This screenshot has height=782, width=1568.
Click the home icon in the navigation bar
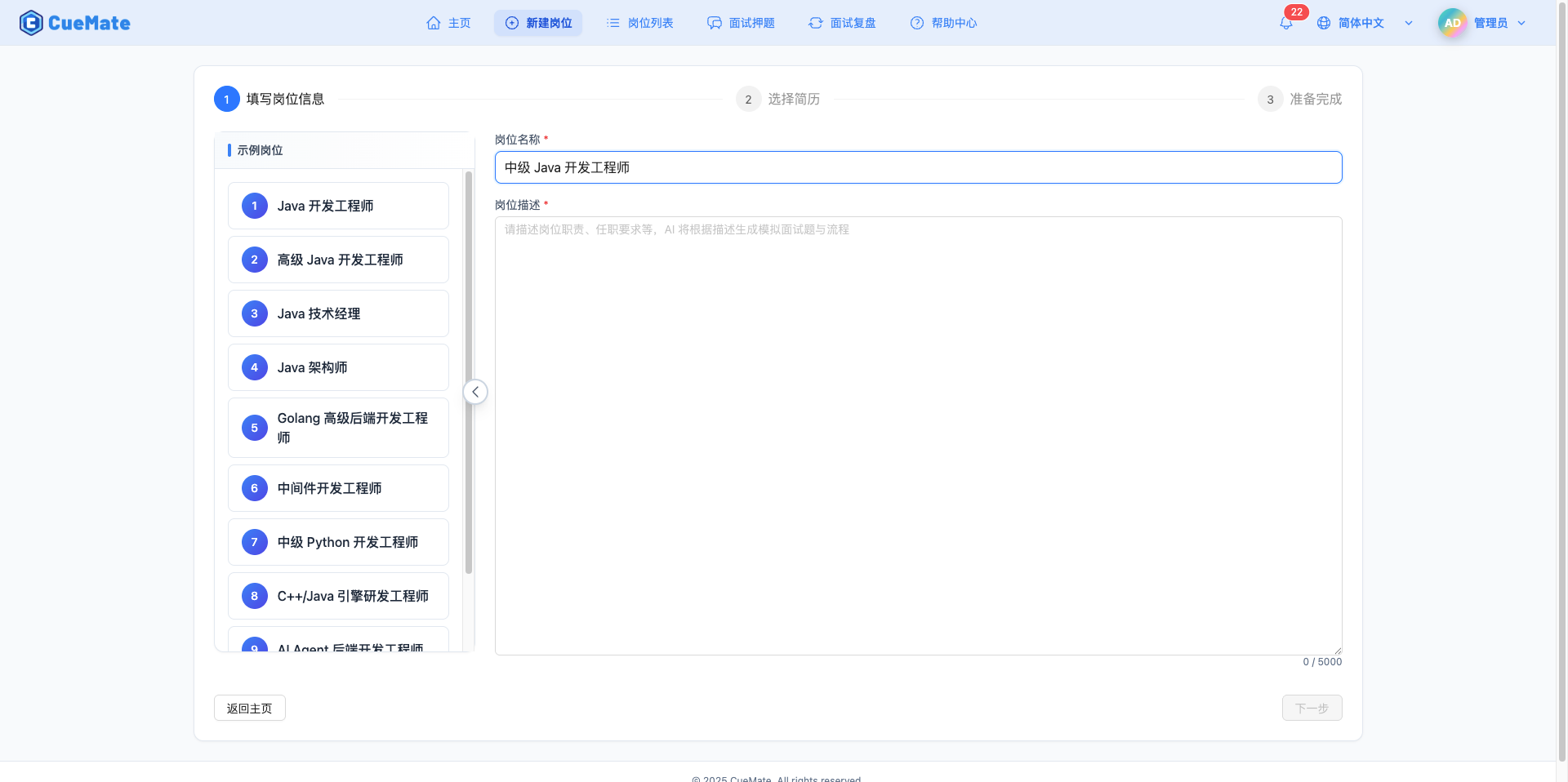coord(434,22)
